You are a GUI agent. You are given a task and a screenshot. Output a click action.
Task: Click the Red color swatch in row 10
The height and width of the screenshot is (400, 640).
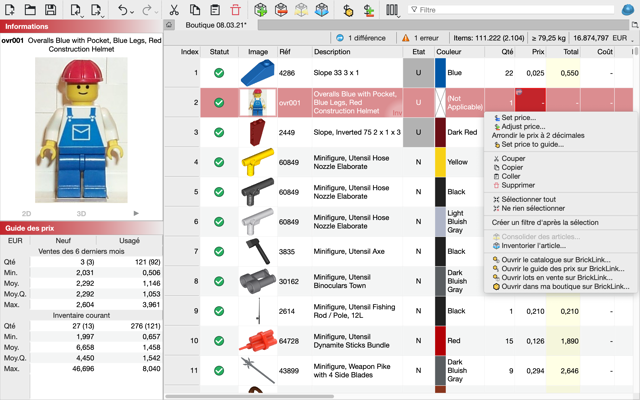coord(440,341)
